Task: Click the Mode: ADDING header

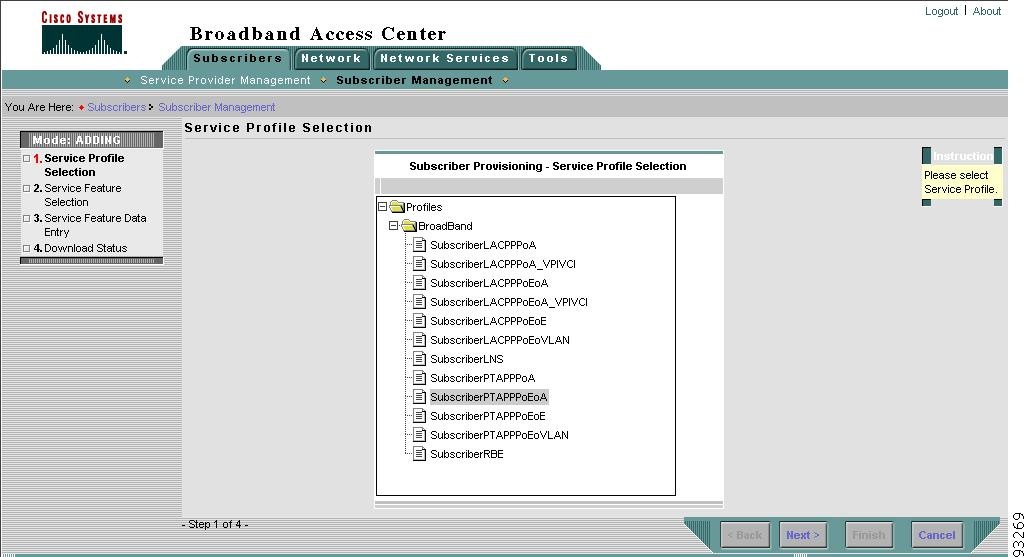Action: pyautogui.click(x=91, y=140)
